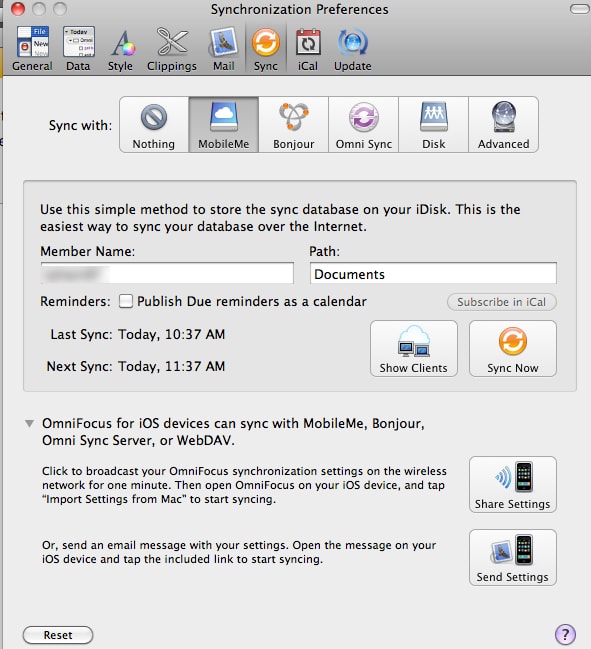Close the Synchronization Preferences window

[x=18, y=9]
